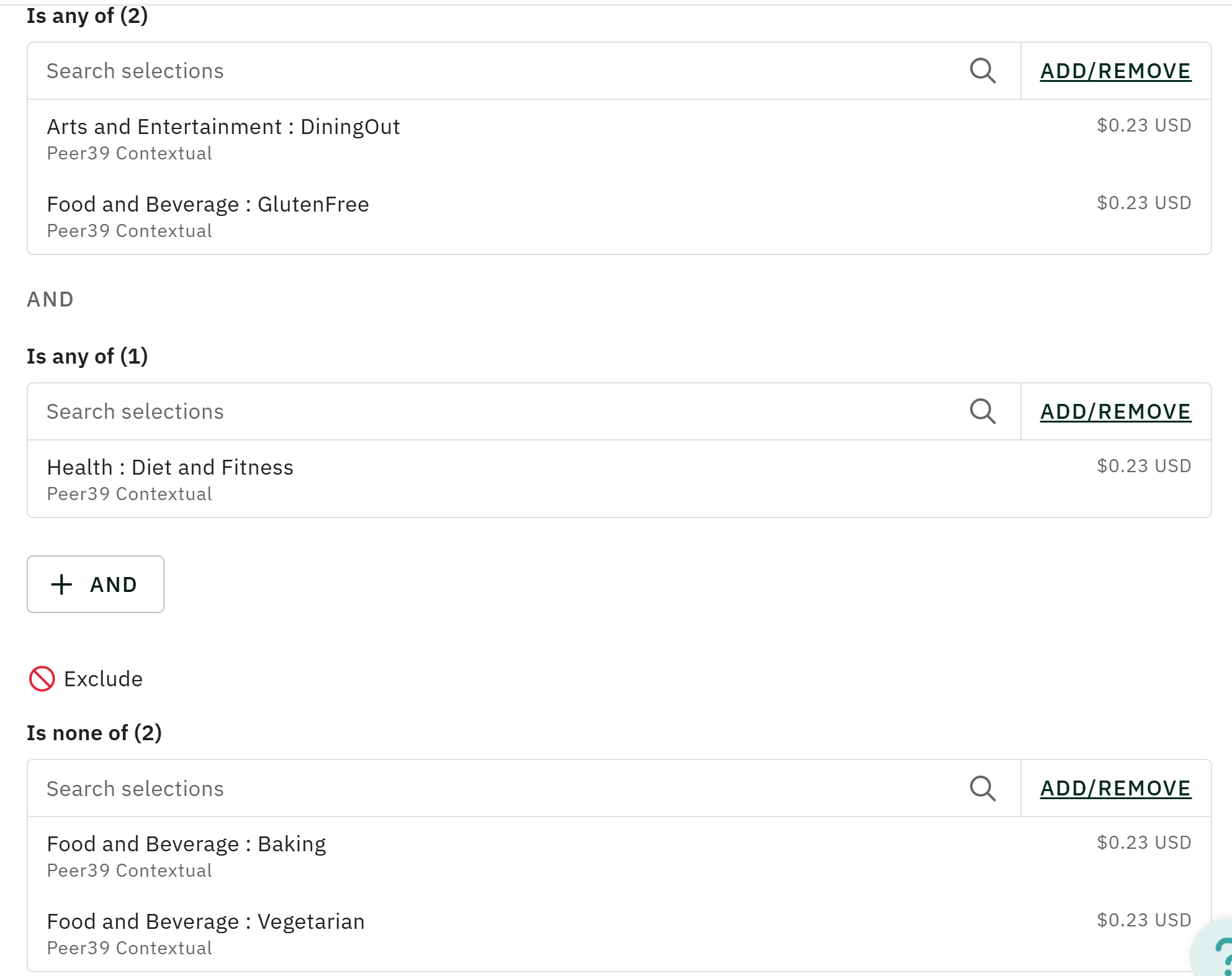
Task: Select Food and Beverage : GlutenFree entry
Action: [x=208, y=205]
